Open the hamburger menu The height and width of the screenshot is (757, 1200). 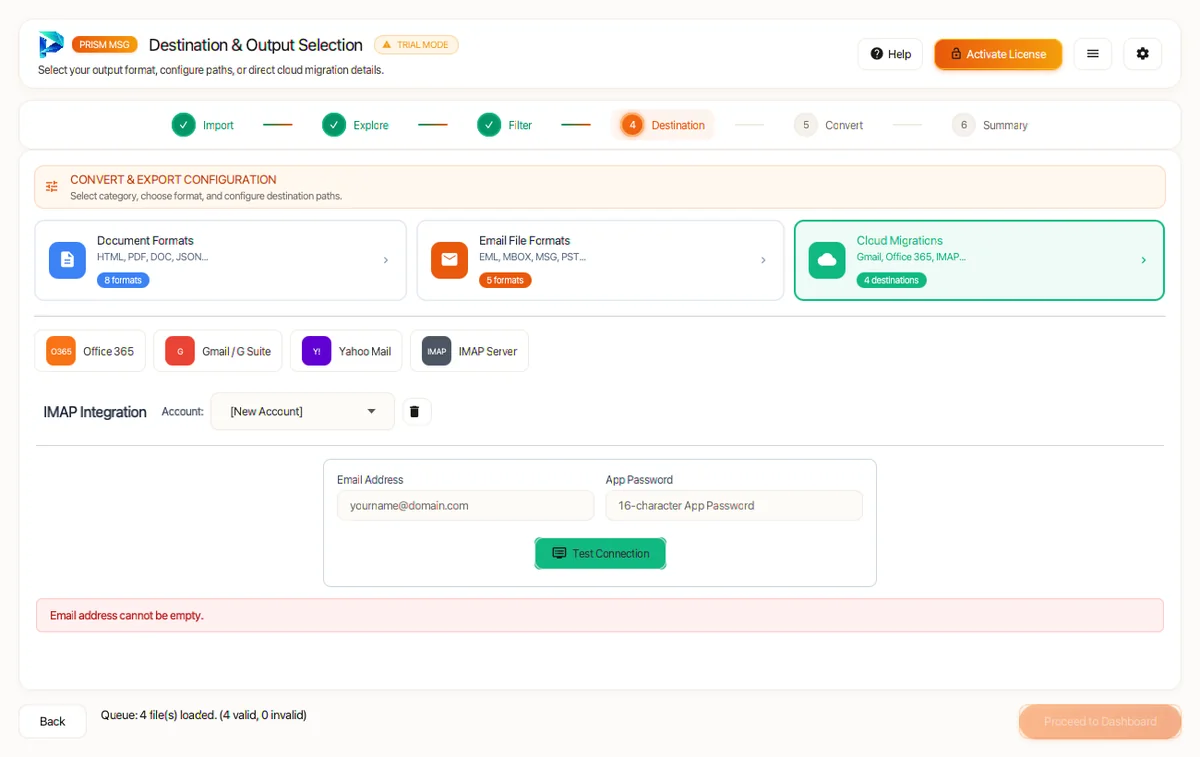1093,54
